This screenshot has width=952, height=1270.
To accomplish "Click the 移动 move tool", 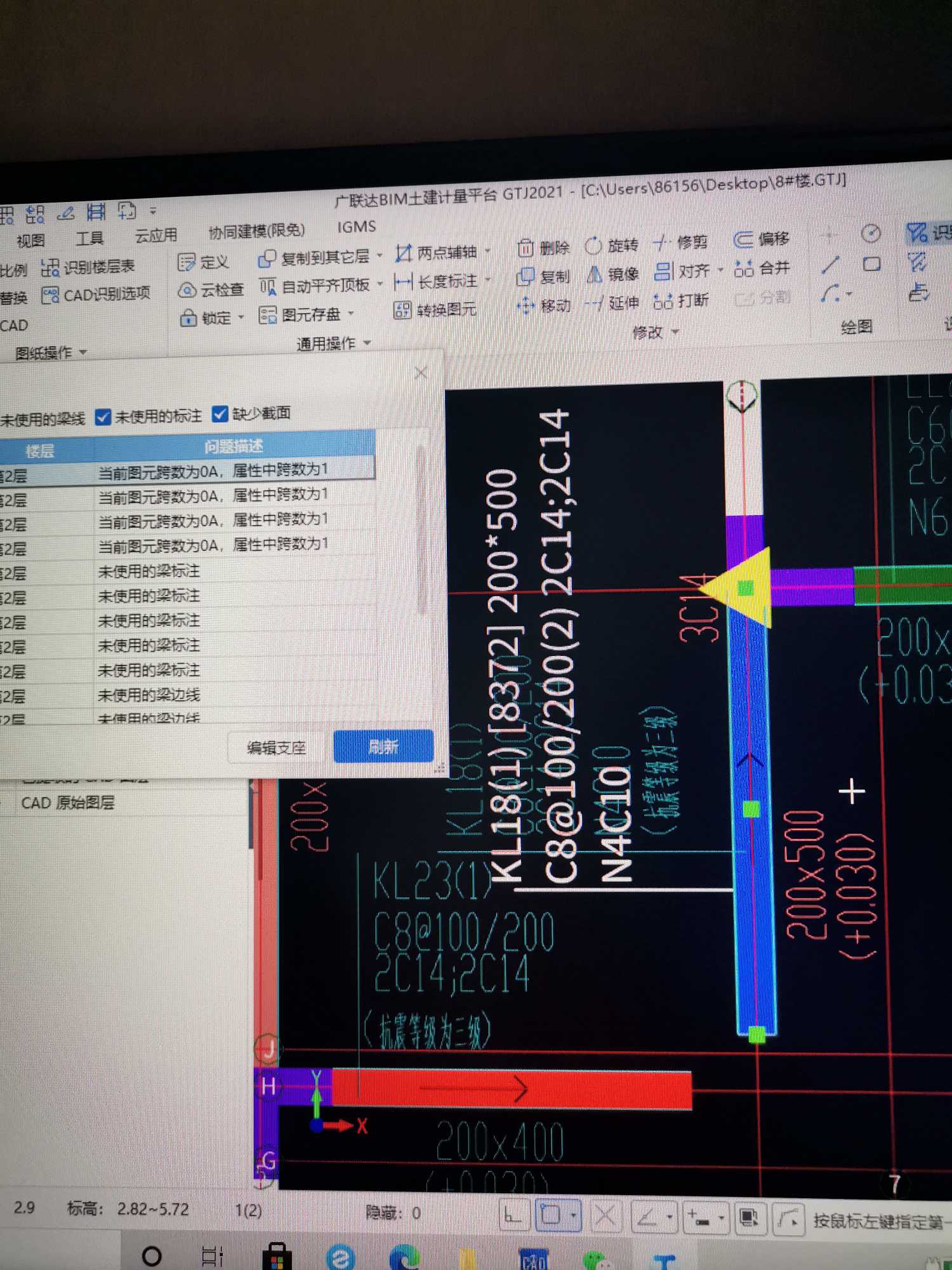I will click(x=543, y=306).
